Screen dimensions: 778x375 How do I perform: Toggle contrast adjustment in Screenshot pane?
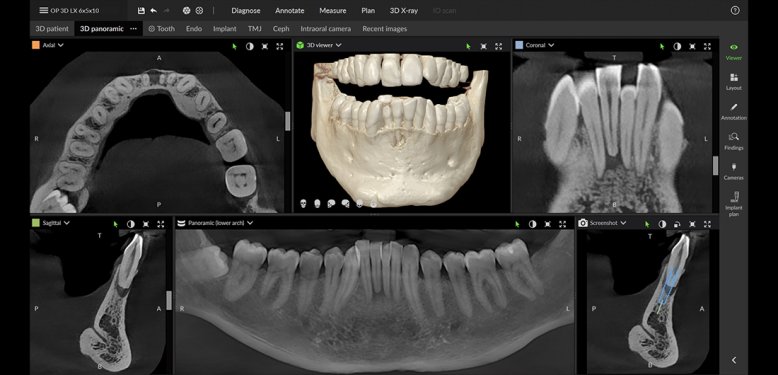[x=662, y=224]
